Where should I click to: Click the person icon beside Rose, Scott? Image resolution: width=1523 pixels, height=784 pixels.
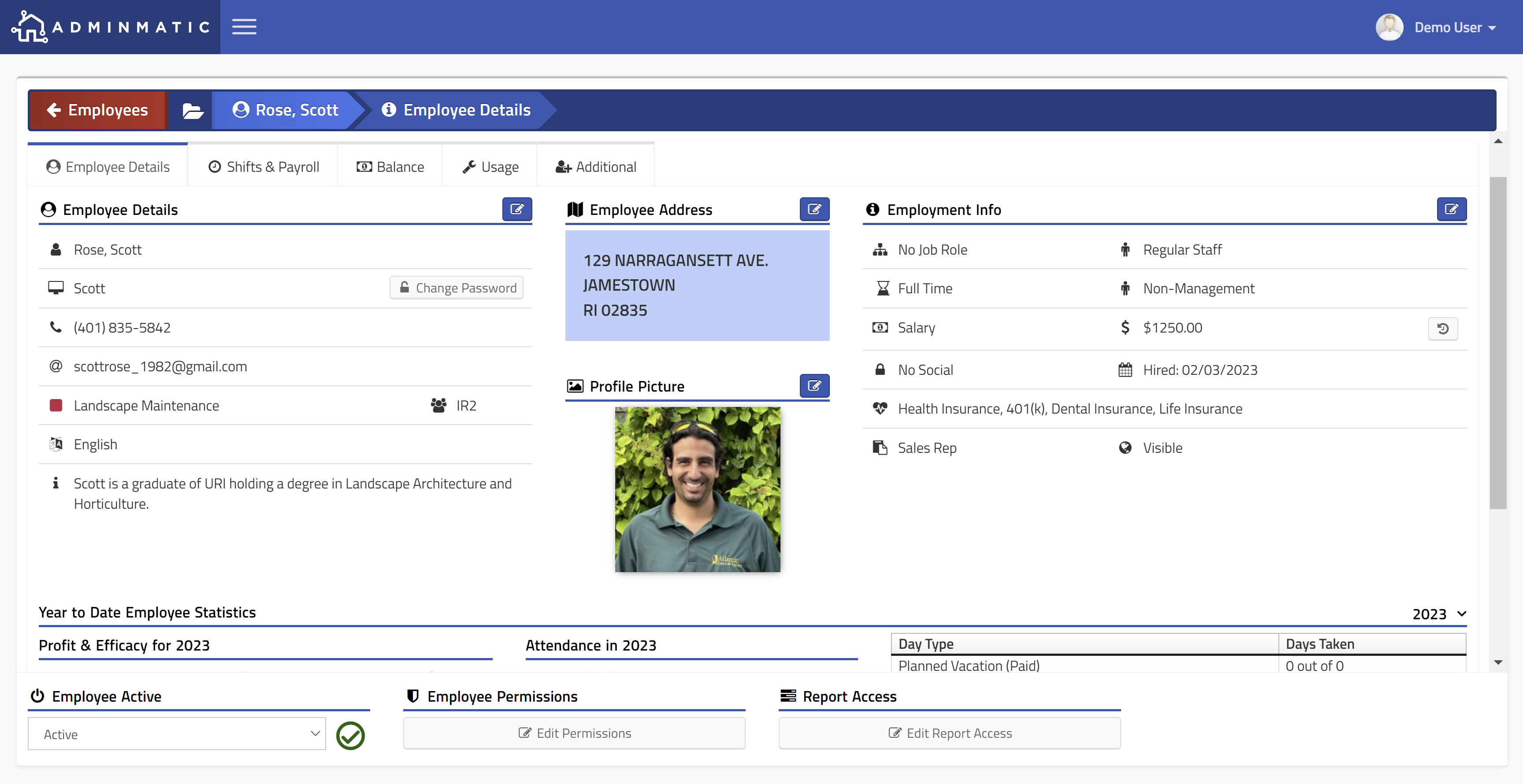point(56,249)
